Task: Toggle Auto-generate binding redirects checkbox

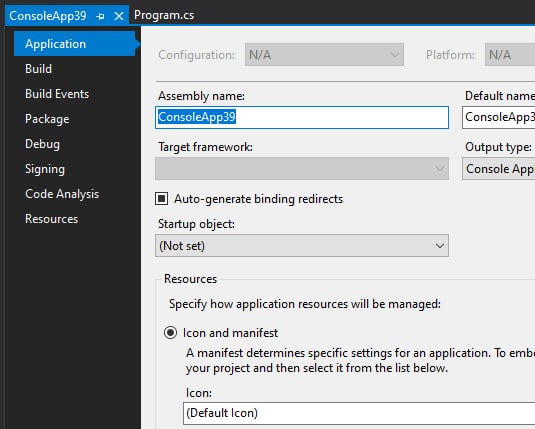Action: 162,199
